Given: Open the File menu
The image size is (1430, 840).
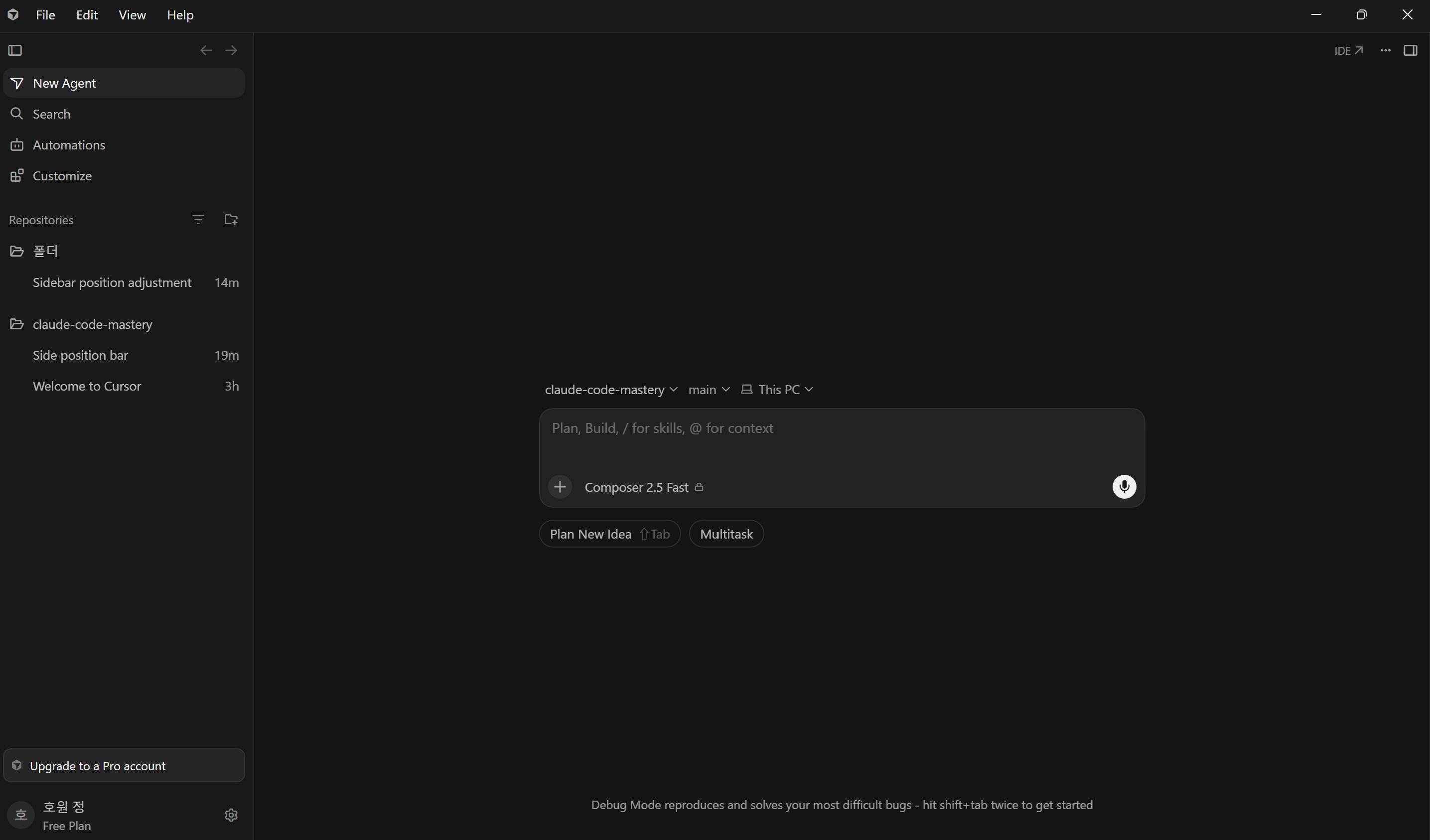Looking at the screenshot, I should (45, 15).
